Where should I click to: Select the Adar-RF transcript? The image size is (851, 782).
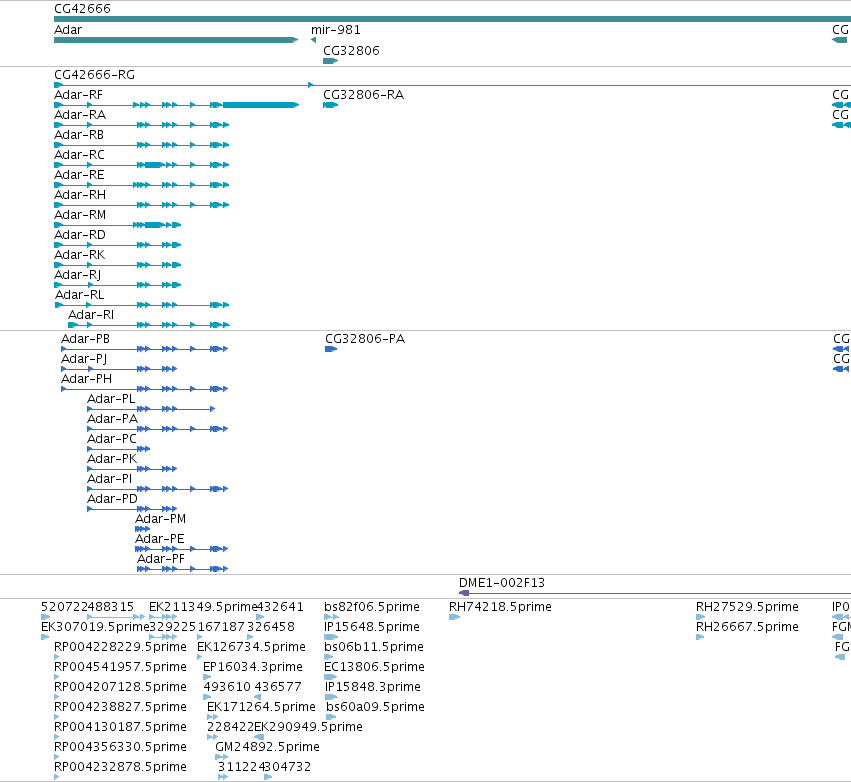click(x=176, y=105)
